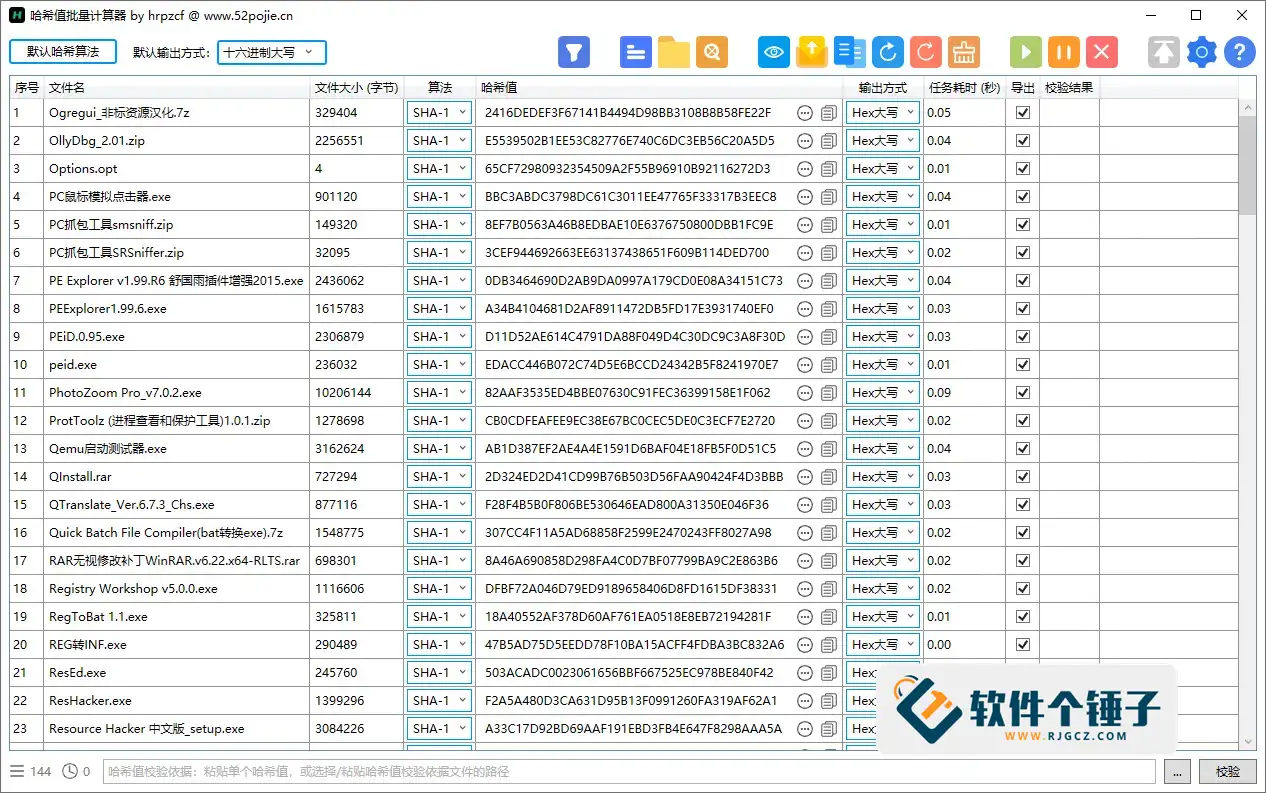The height and width of the screenshot is (793, 1266).
Task: Click the orange broom clear-list icon
Action: click(x=964, y=52)
